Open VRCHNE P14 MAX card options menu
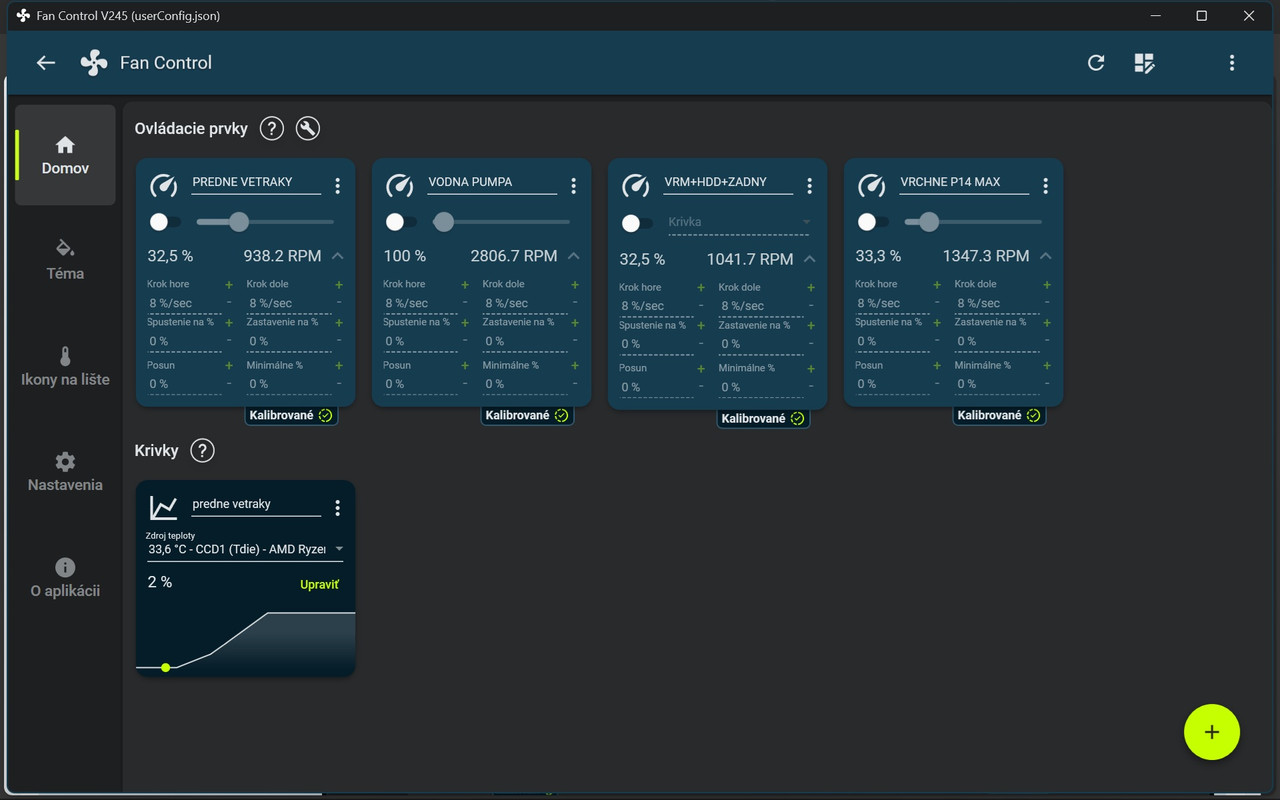The image size is (1280, 800). [1046, 186]
